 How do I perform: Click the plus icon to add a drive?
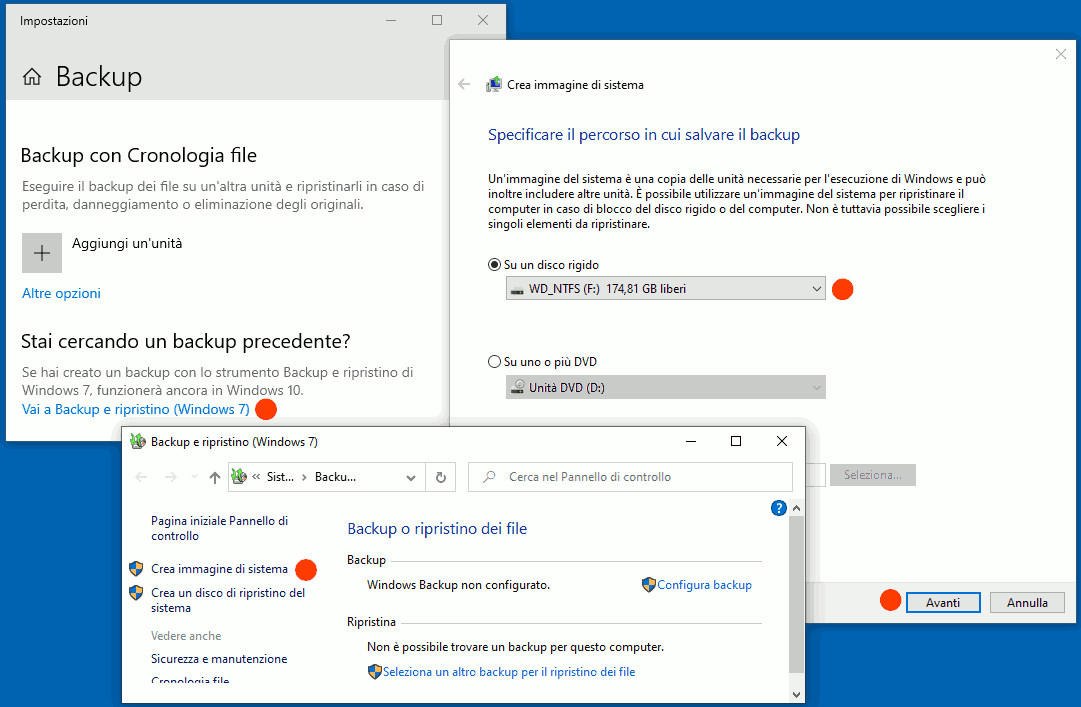[42, 253]
